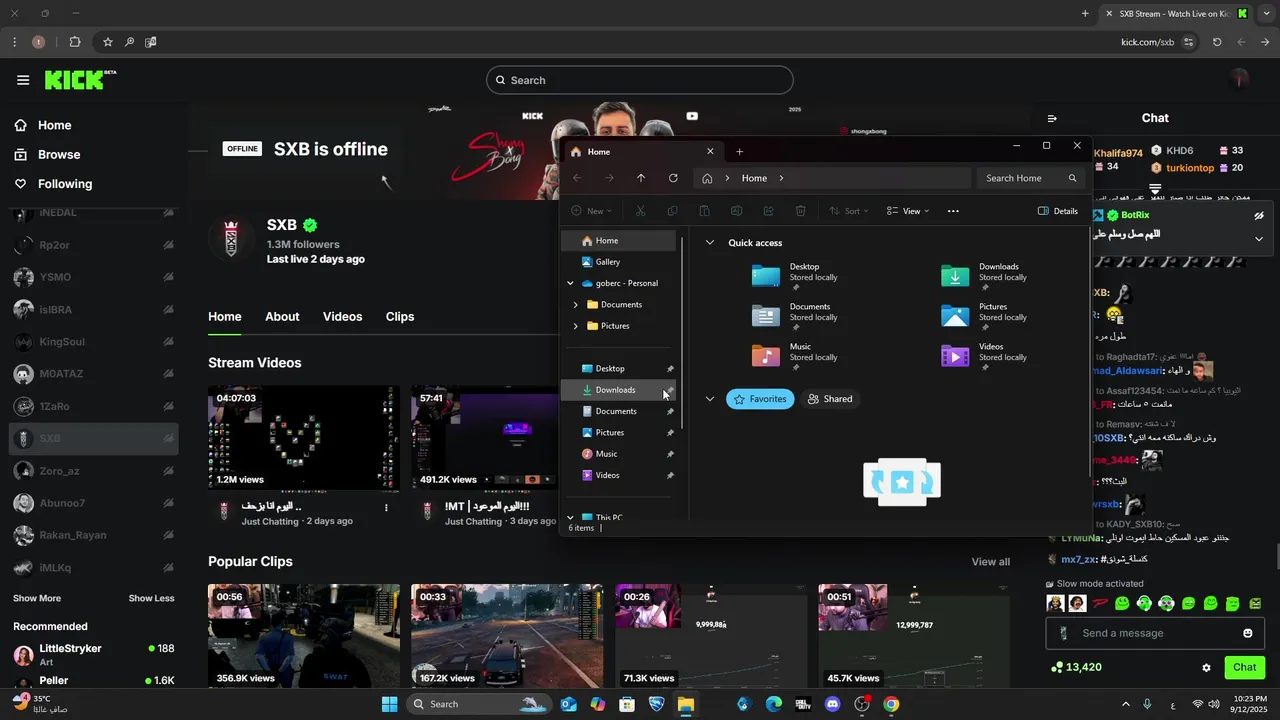Expand the chevron after Home breadcrumb

781,178
